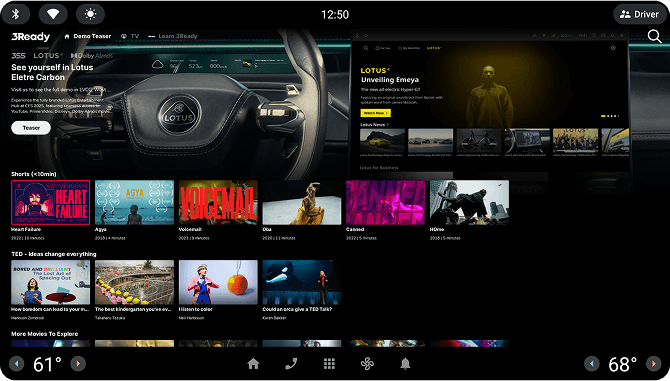670x381 pixels.
Task: Open the Heart Failure short thumbnail
Action: point(50,202)
